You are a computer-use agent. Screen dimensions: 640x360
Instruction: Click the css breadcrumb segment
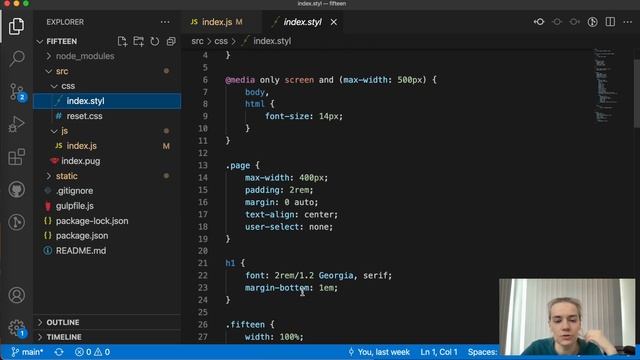[221, 41]
